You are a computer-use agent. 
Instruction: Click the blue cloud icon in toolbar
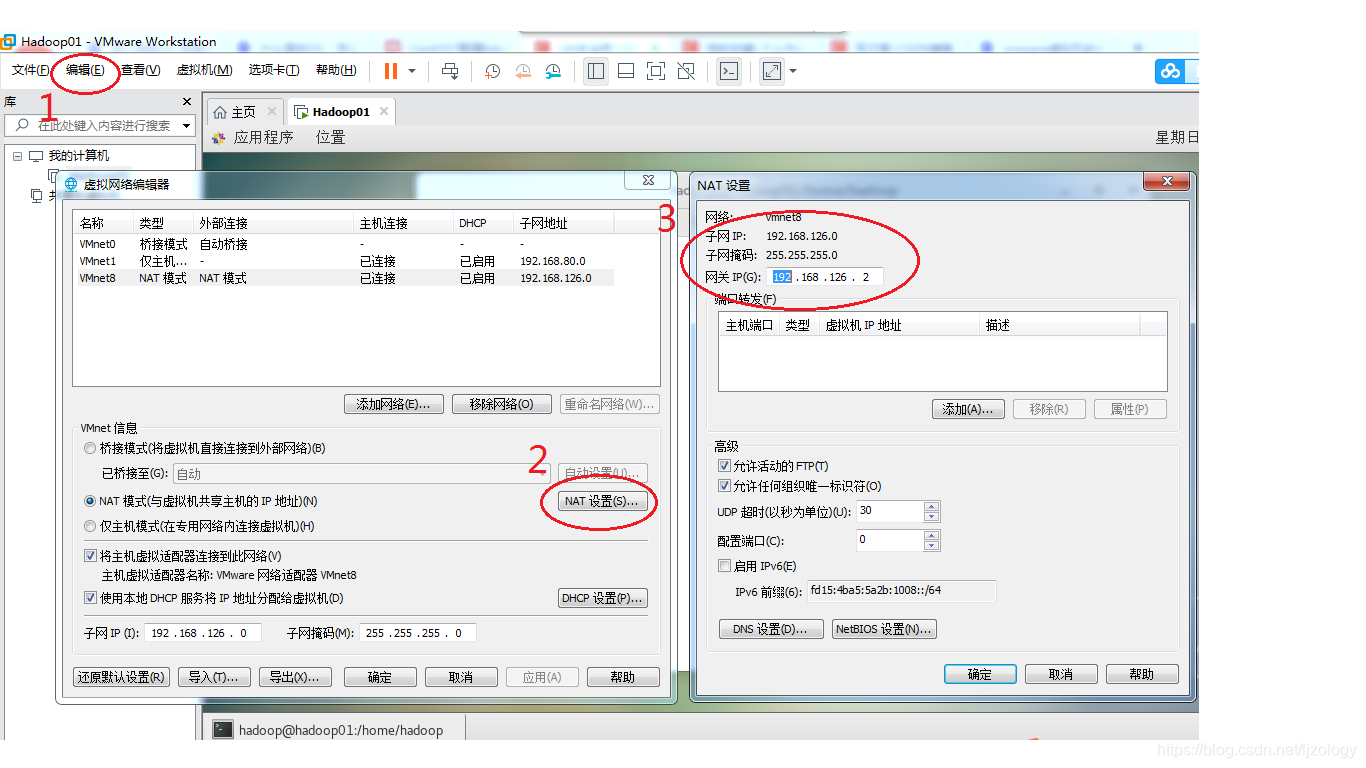1170,71
